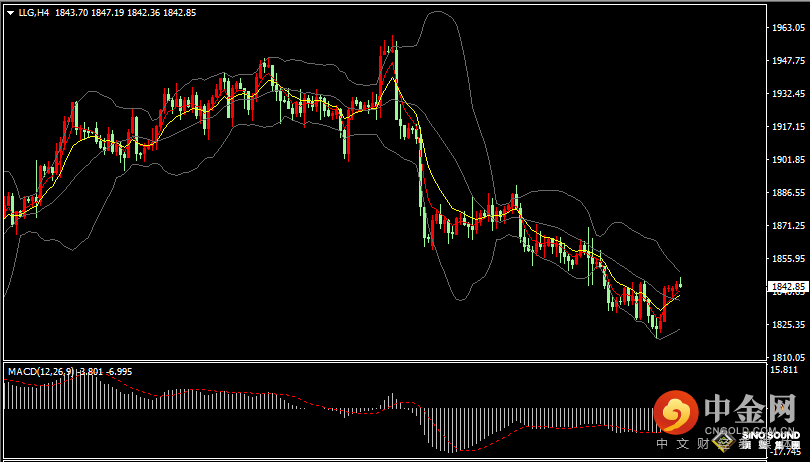810x462 pixels.
Task: Click the current price tag 1842.85
Action: point(787,287)
